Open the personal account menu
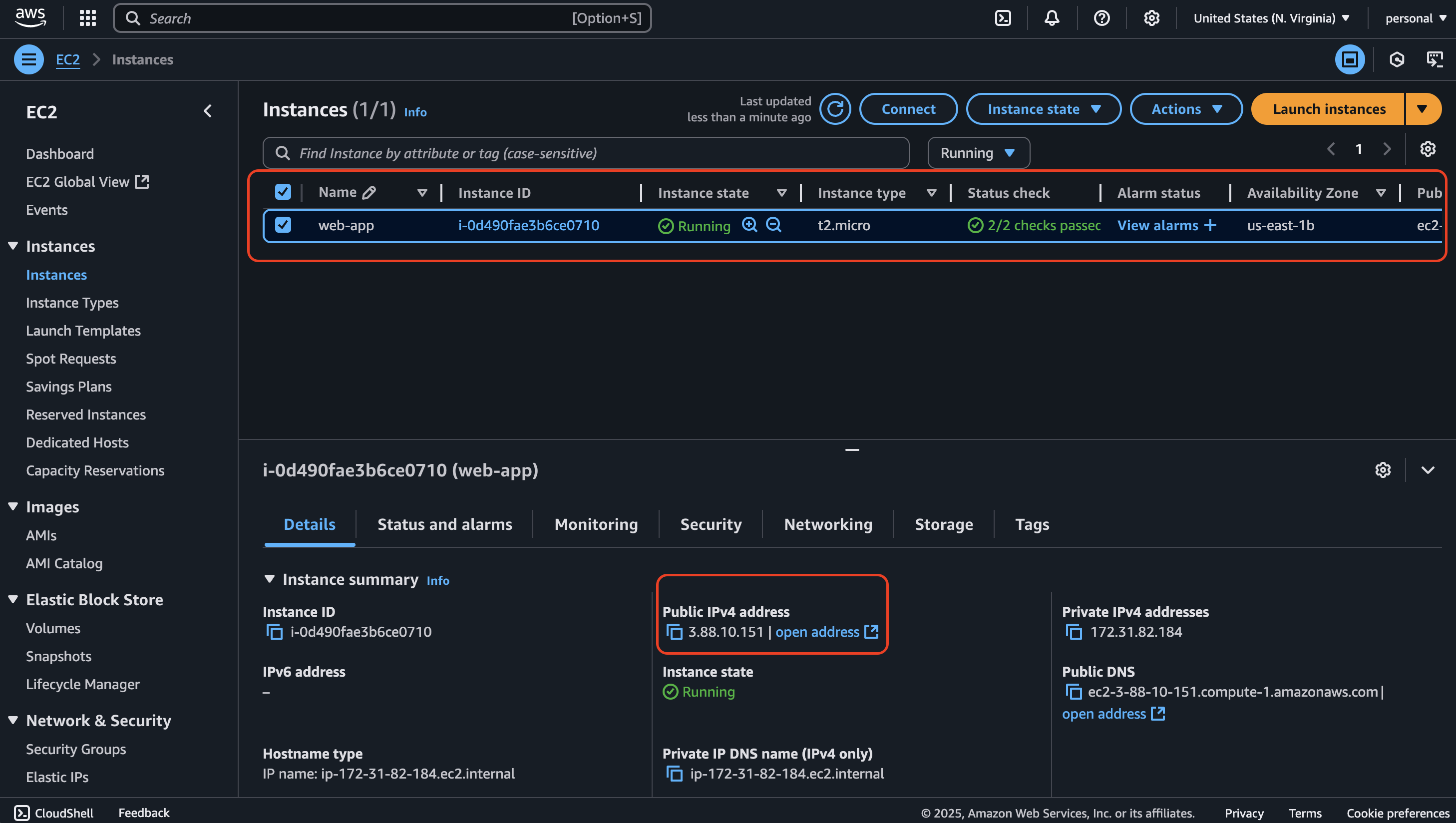Screen dimensions: 1456x823 click(1415, 18)
